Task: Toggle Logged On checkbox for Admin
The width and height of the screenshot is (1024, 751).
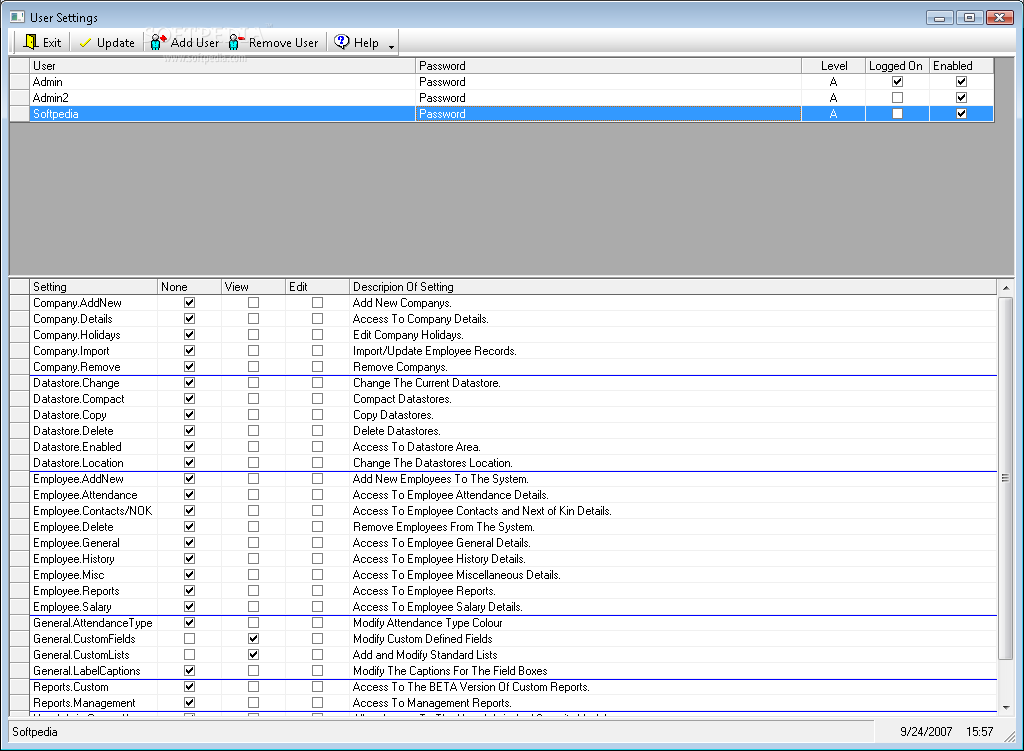Action: (x=897, y=82)
